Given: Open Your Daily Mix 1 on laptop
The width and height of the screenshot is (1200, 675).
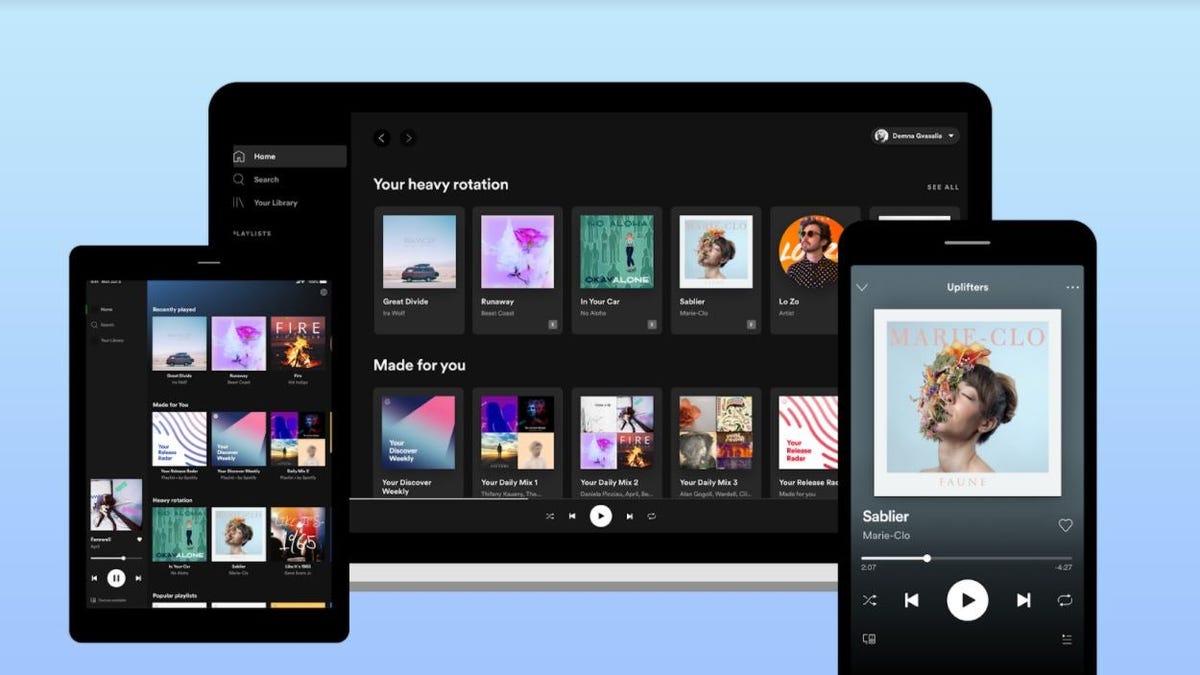Looking at the screenshot, I should tap(517, 443).
